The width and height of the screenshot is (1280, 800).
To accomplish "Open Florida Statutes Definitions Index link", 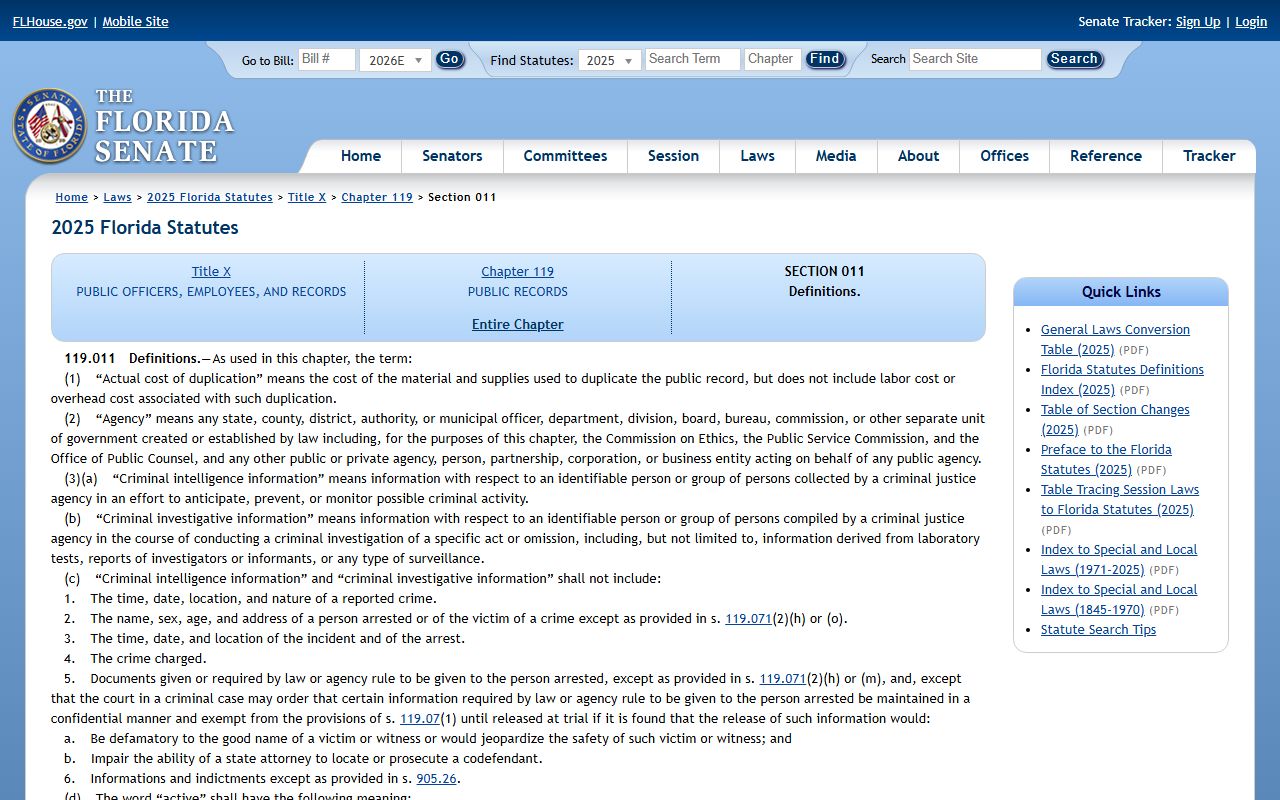I will [1122, 379].
